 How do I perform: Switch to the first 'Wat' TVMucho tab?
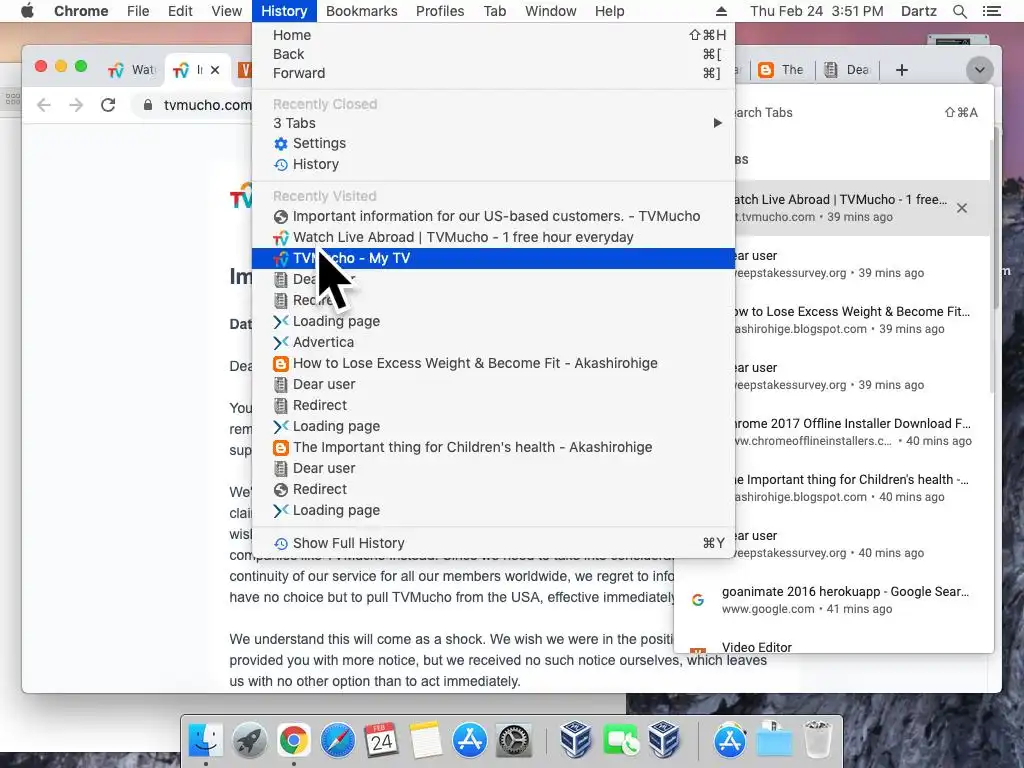(133, 70)
